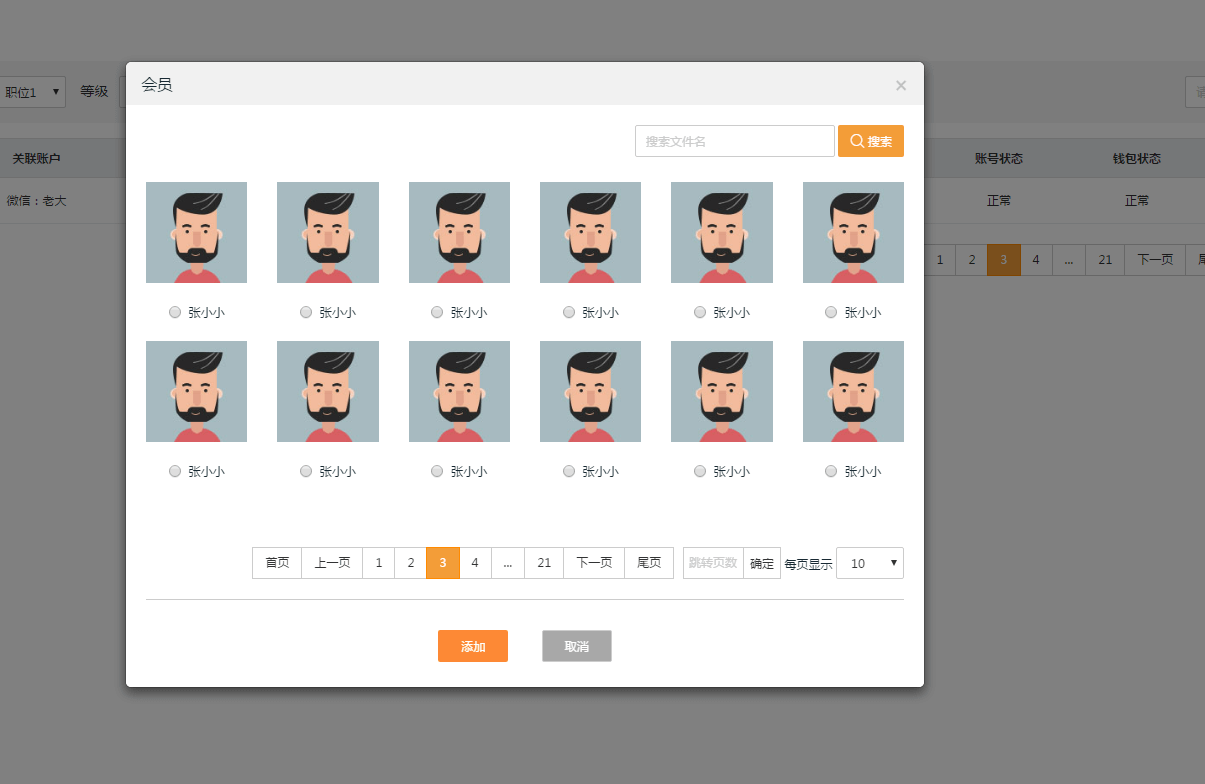The image size is (1205, 784).
Task: Go to 首页 first page in dialog
Action: [x=277, y=563]
